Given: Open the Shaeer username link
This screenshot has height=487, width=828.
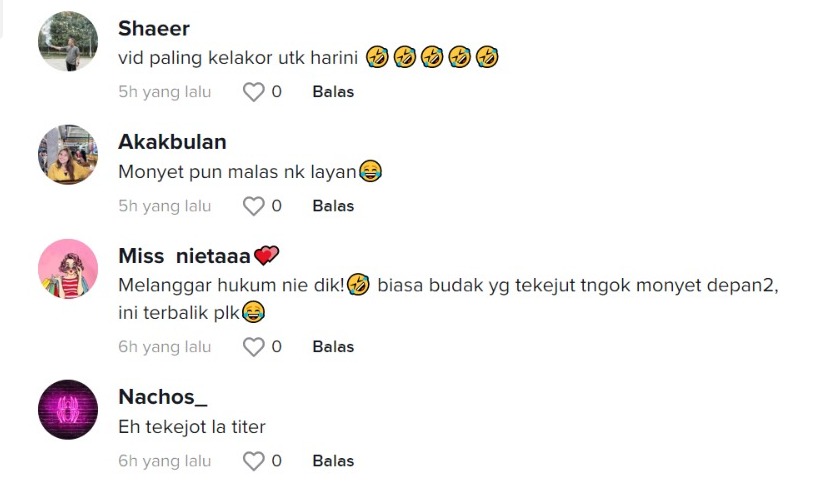Looking at the screenshot, I should 153,28.
